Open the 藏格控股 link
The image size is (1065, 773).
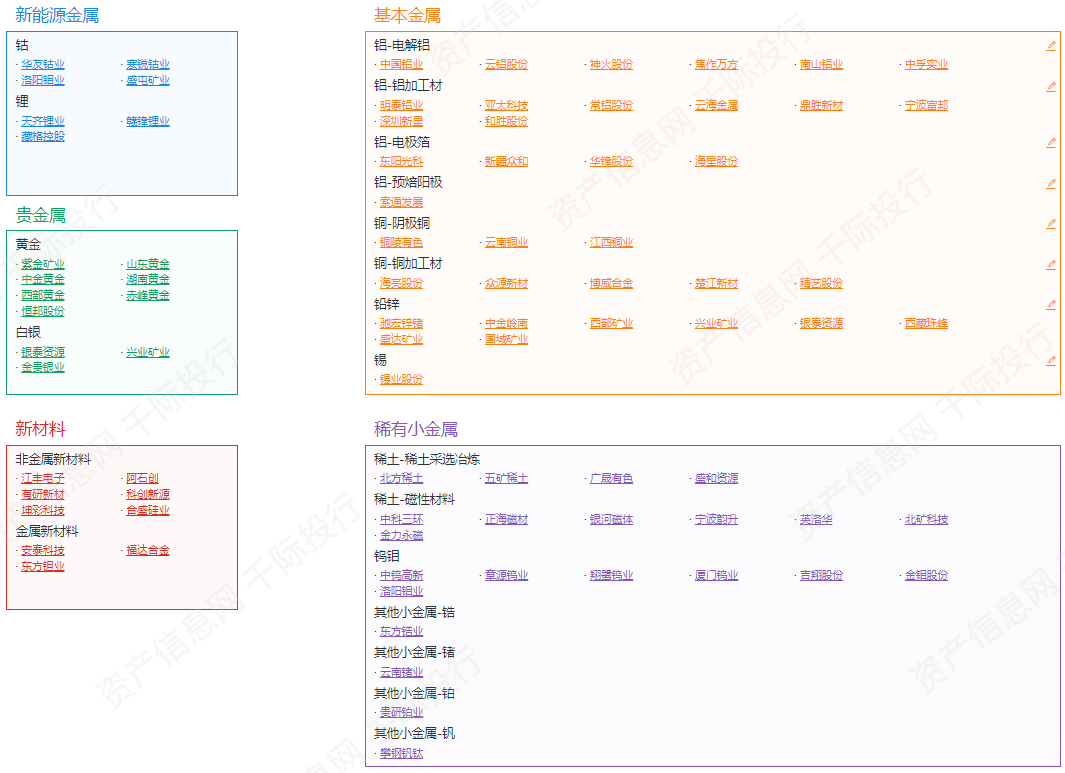43,137
